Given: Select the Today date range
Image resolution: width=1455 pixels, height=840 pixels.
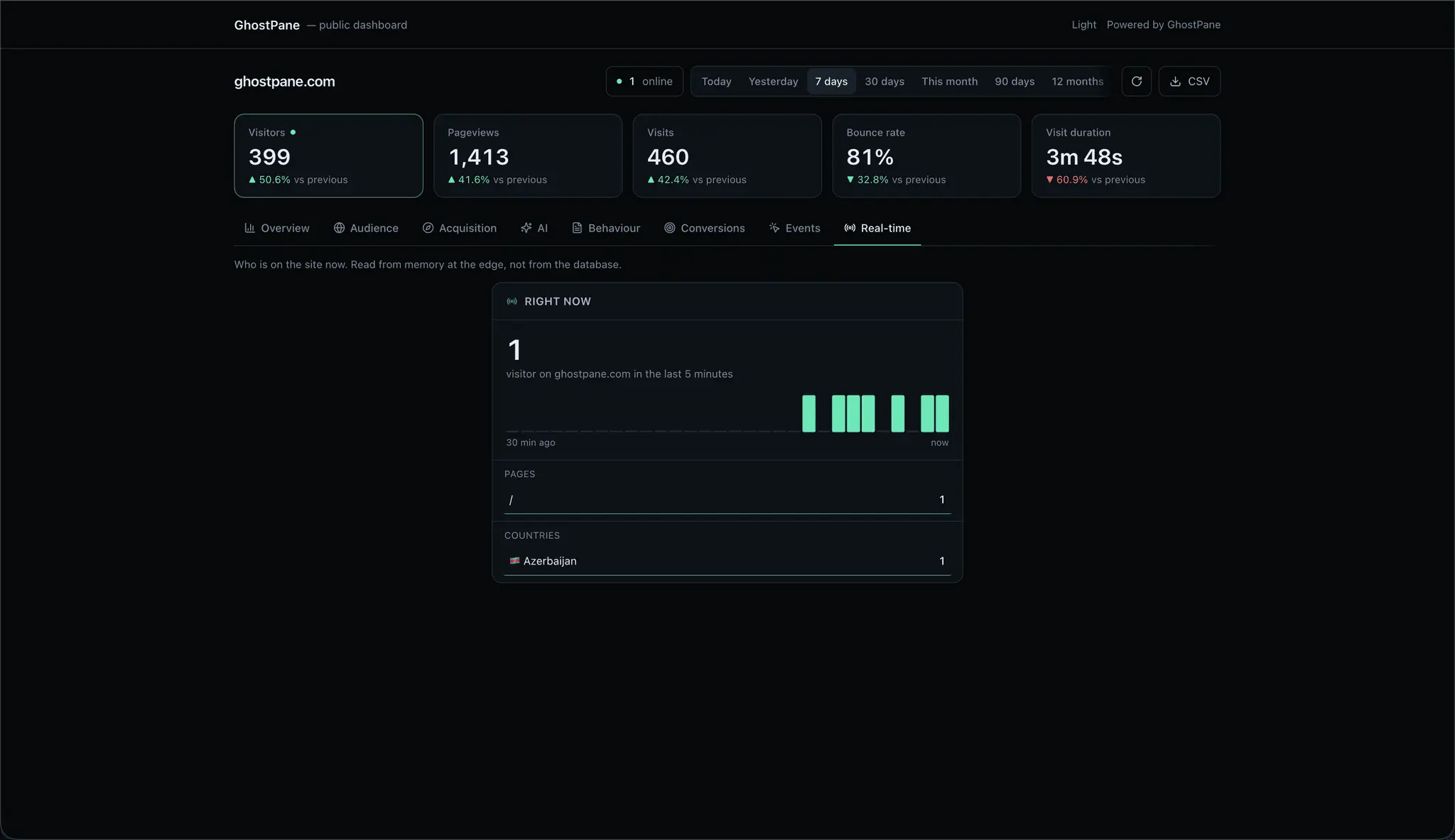Looking at the screenshot, I should pos(716,82).
